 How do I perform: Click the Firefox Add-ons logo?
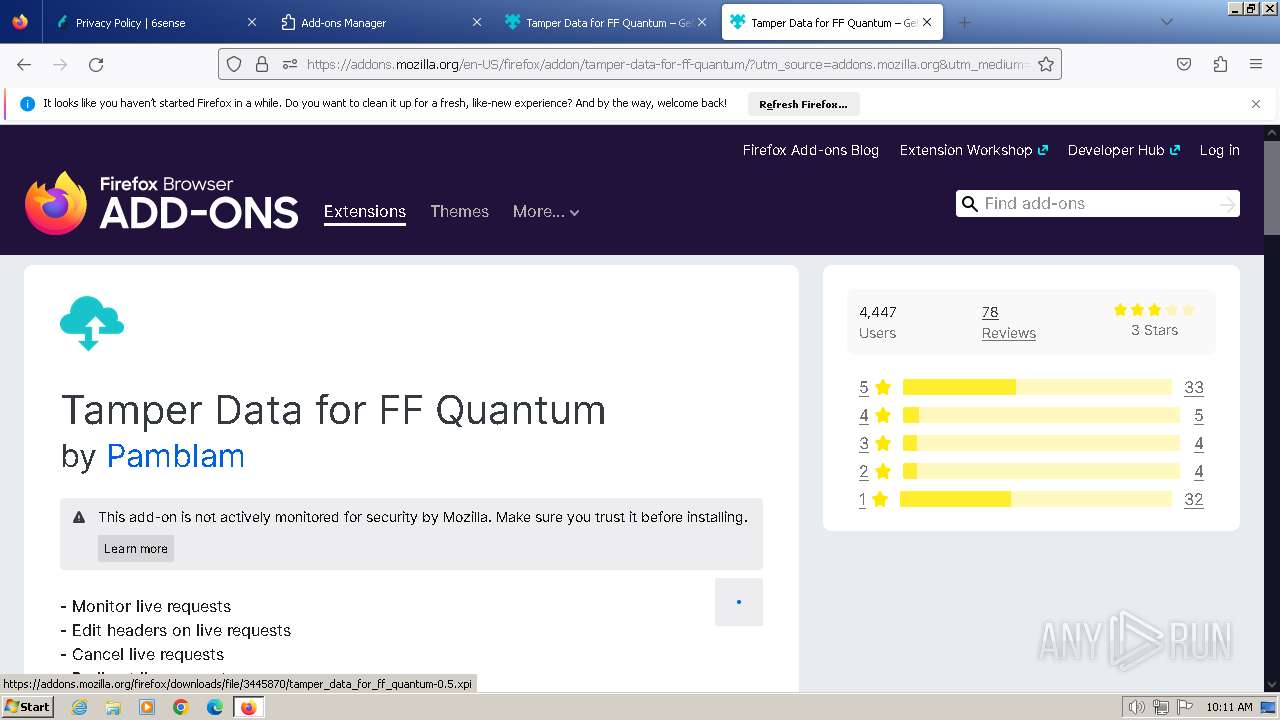point(161,203)
